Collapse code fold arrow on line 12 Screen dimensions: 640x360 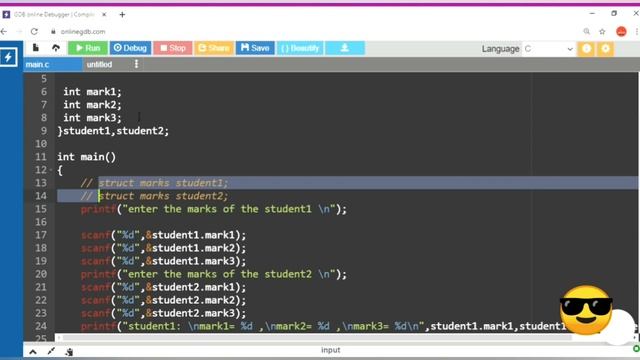click(51, 170)
